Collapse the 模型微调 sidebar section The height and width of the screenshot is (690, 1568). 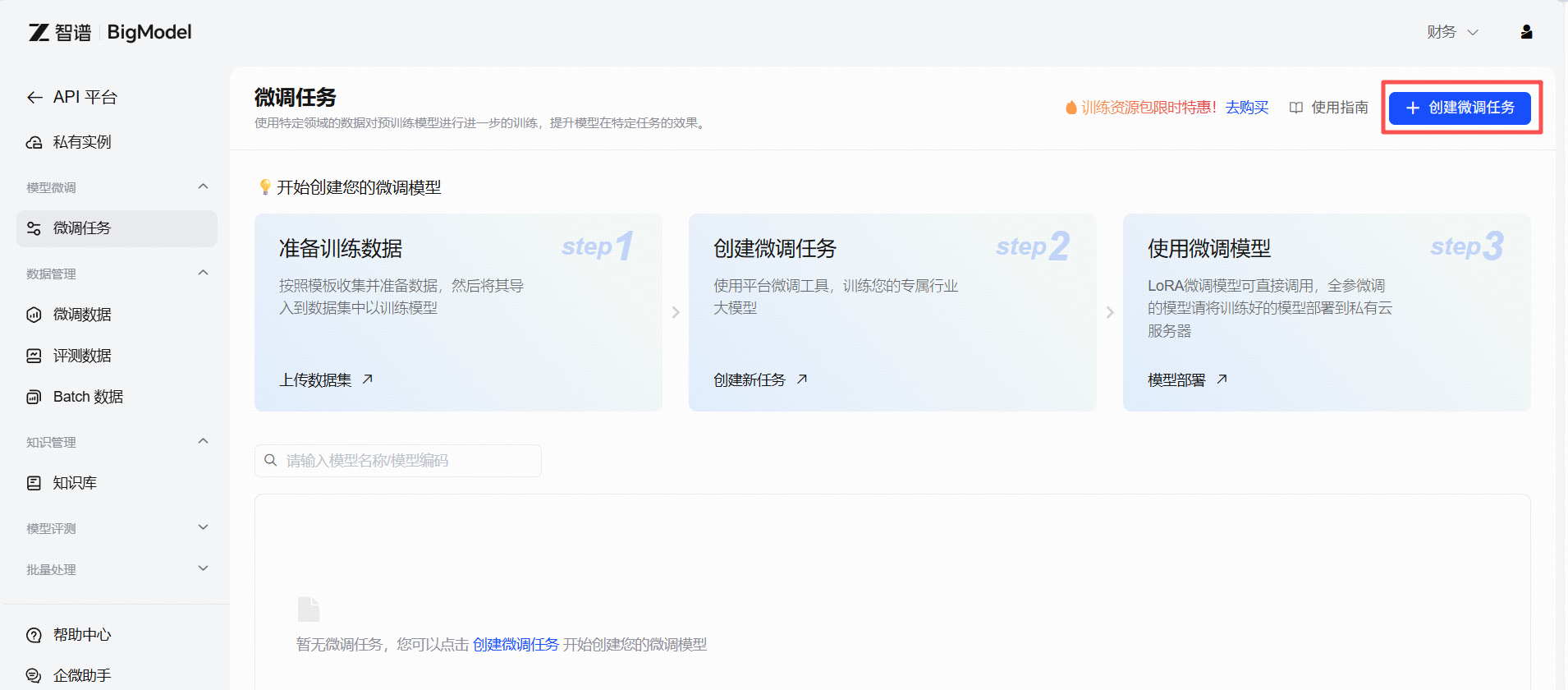203,187
